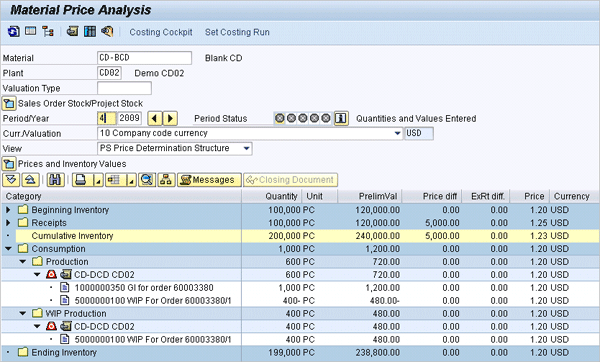
Task: Open document 1000000350 GI for order 60003380
Action: coord(144,288)
